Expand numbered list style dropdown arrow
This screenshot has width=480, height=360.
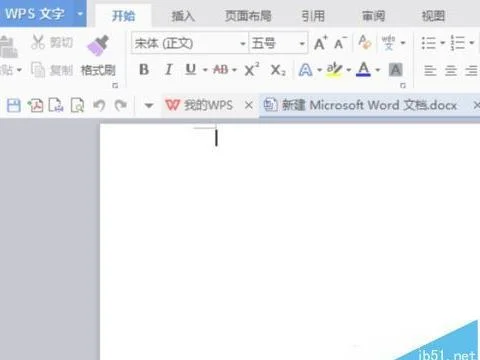tap(472, 43)
